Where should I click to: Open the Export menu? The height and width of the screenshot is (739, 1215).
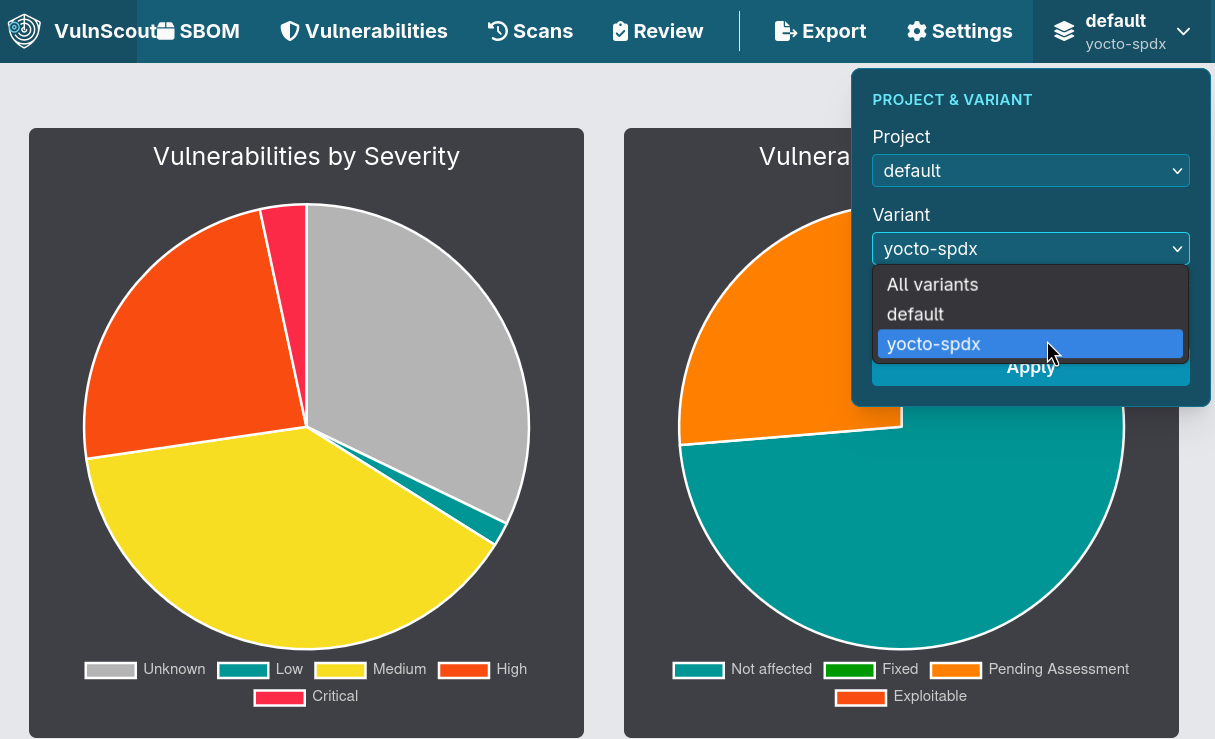click(x=821, y=31)
